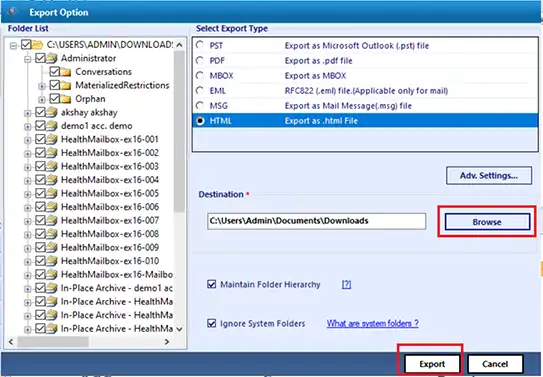
Task: Click 'Export as .pdf file' description text
Action: 318,61
